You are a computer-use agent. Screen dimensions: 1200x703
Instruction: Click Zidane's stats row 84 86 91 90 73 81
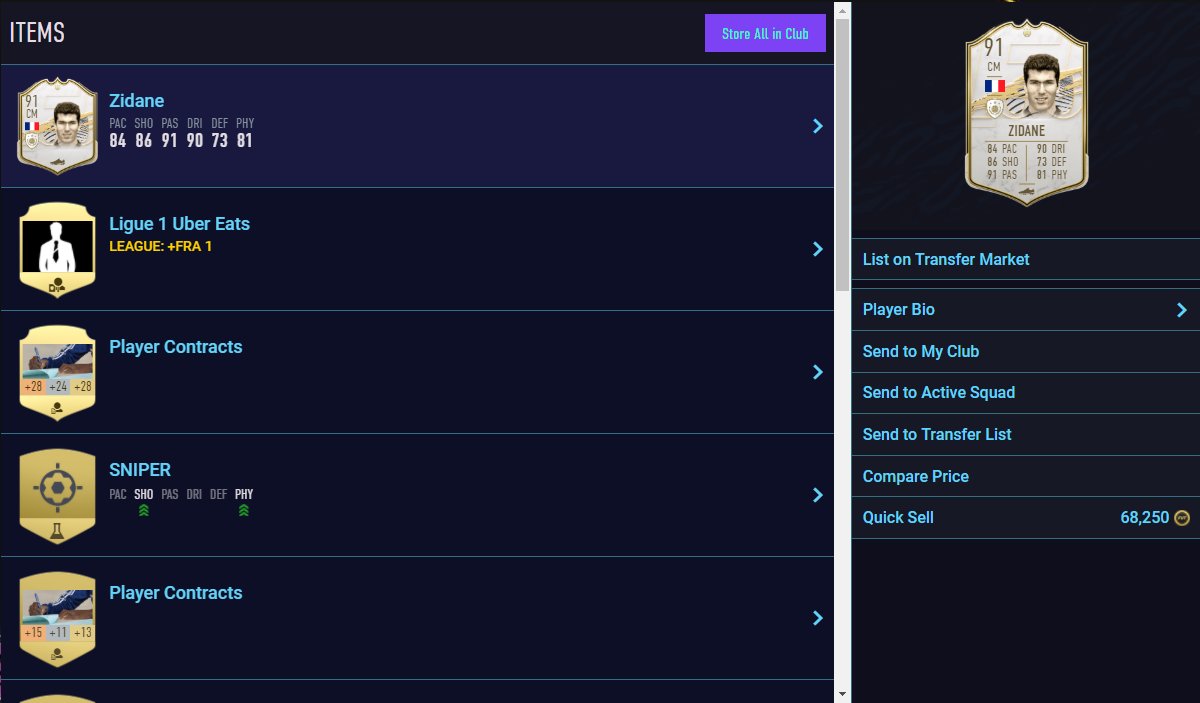click(x=181, y=141)
